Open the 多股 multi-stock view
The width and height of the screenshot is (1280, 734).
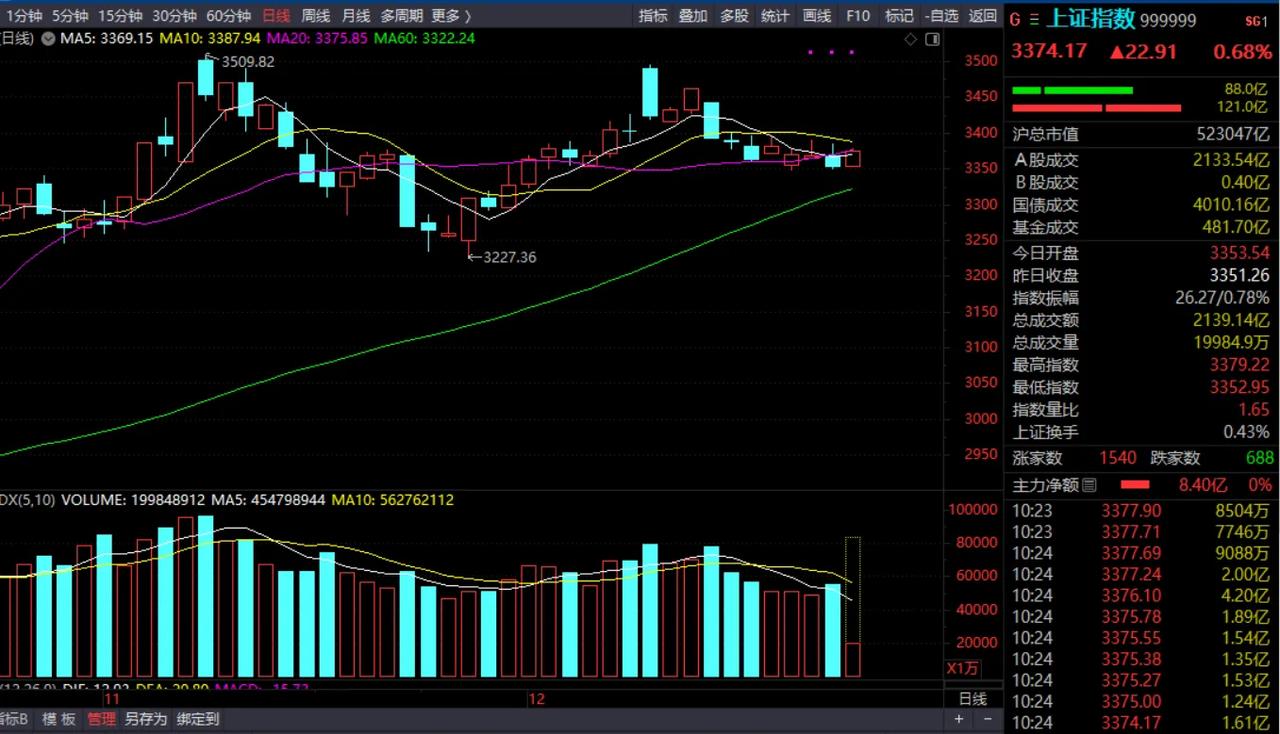(734, 16)
